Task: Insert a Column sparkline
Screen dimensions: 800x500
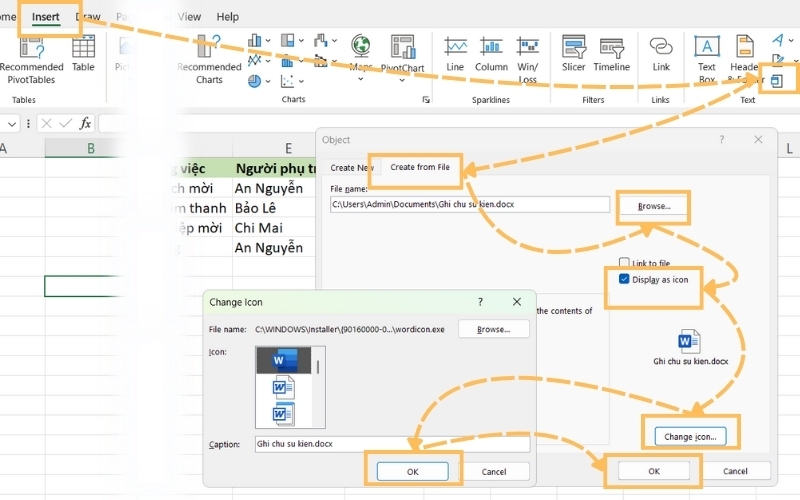Action: tap(491, 54)
